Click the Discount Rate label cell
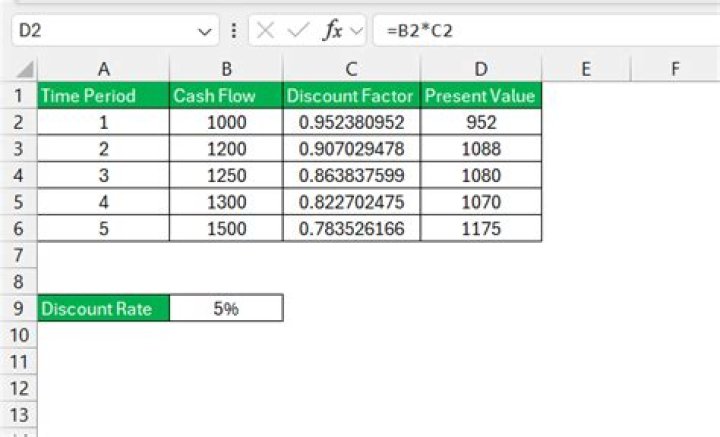The width and height of the screenshot is (720, 437). [x=103, y=308]
